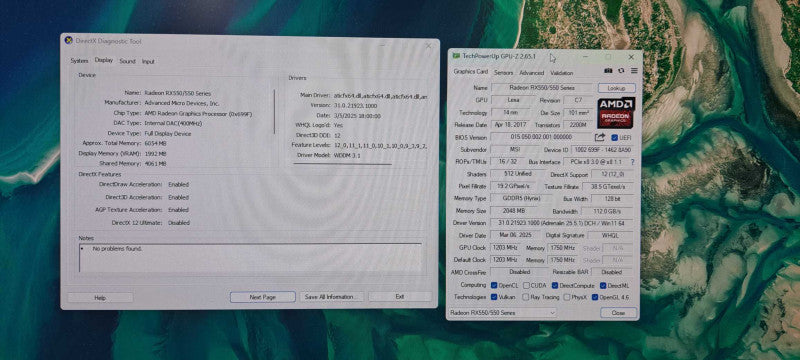800x360 pixels.
Task: Click the Close button in GPU-Z
Action: [618, 313]
